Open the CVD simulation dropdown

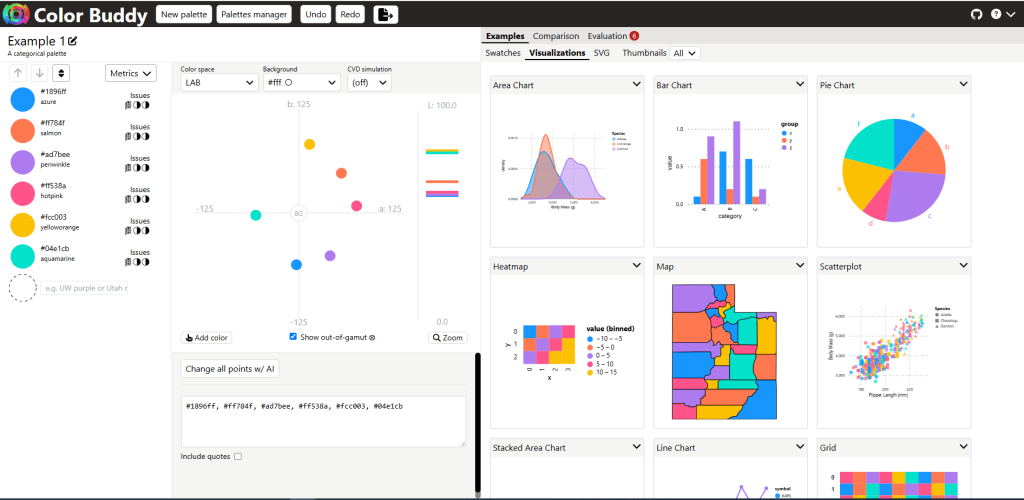click(368, 82)
